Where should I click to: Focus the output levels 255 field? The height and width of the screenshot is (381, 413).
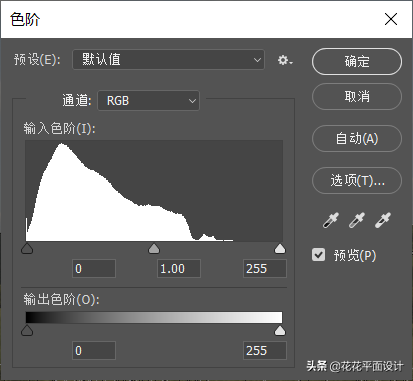[x=265, y=351]
